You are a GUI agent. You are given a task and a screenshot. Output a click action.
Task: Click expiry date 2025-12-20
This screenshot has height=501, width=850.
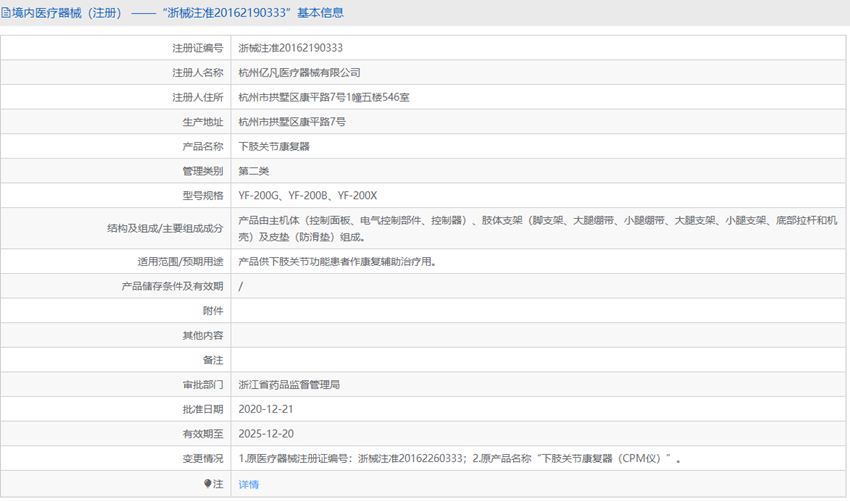coord(266,434)
